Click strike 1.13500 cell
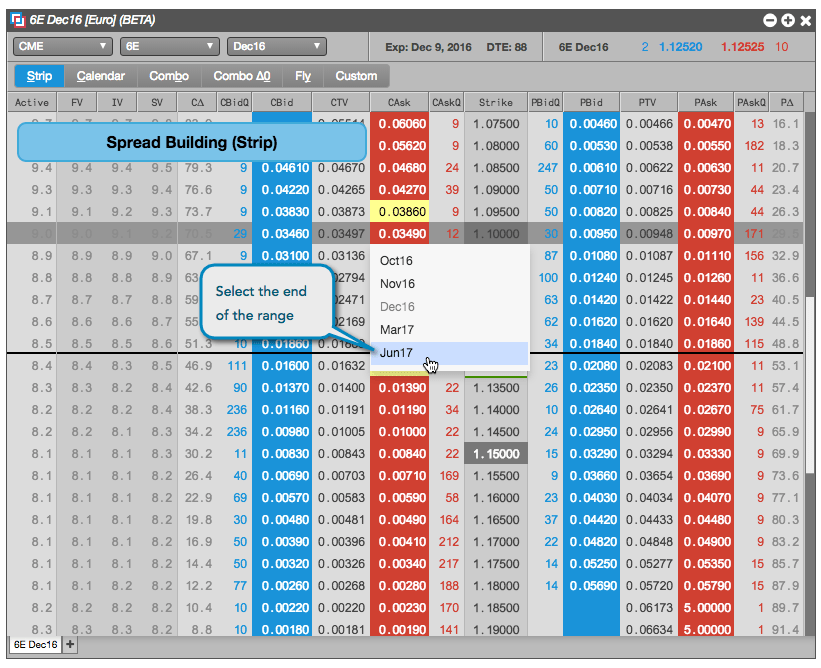Viewport: 821px width, 668px height. coord(496,388)
